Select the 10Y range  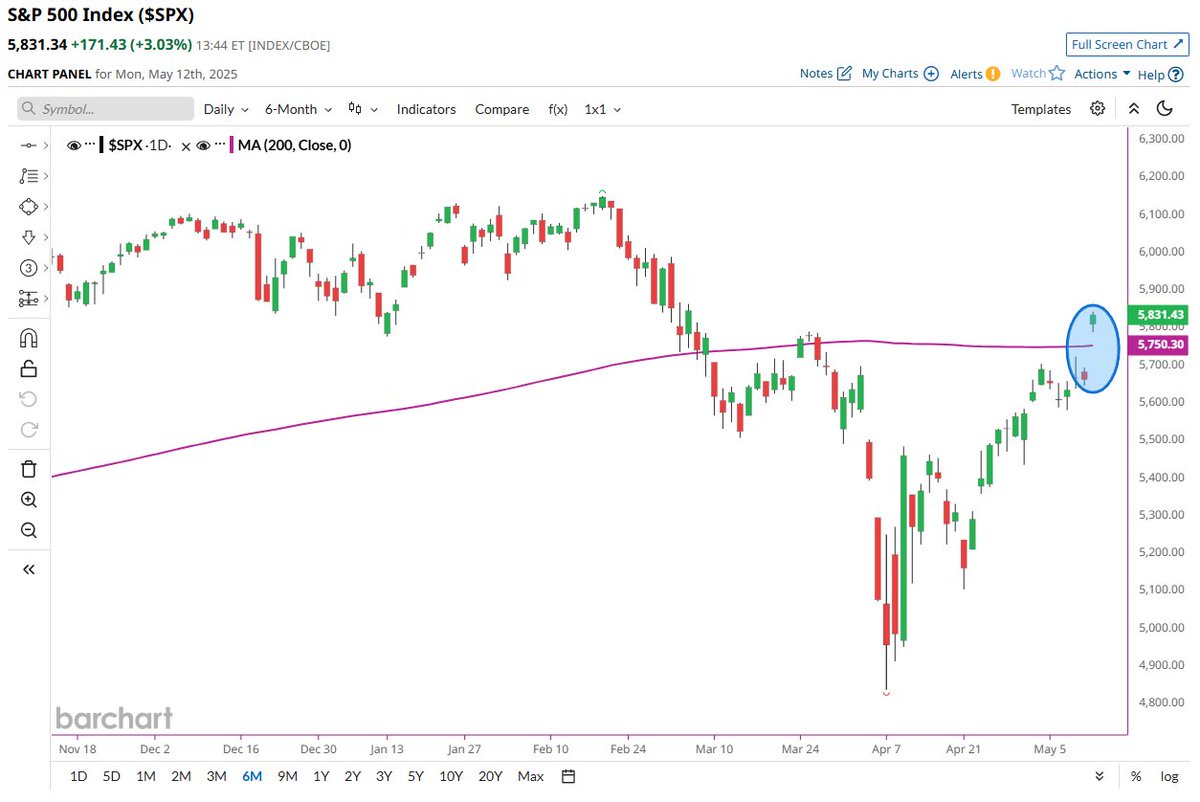451,776
